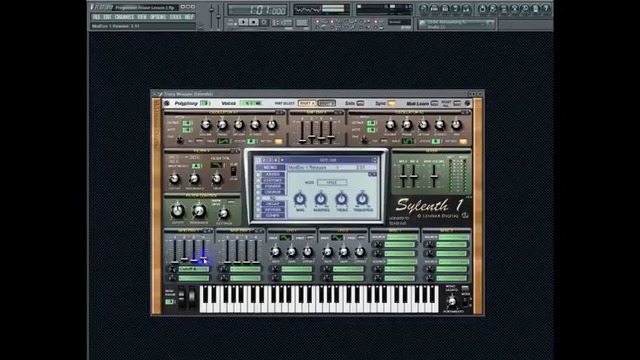640x360 pixels.
Task: Open the Options menu in FL Studio
Action: [x=158, y=17]
